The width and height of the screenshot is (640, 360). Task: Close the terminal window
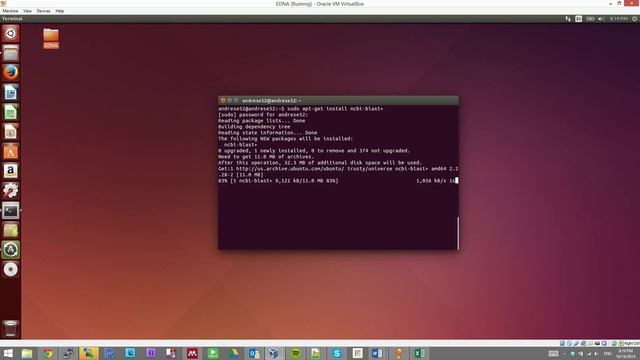pyautogui.click(x=223, y=100)
